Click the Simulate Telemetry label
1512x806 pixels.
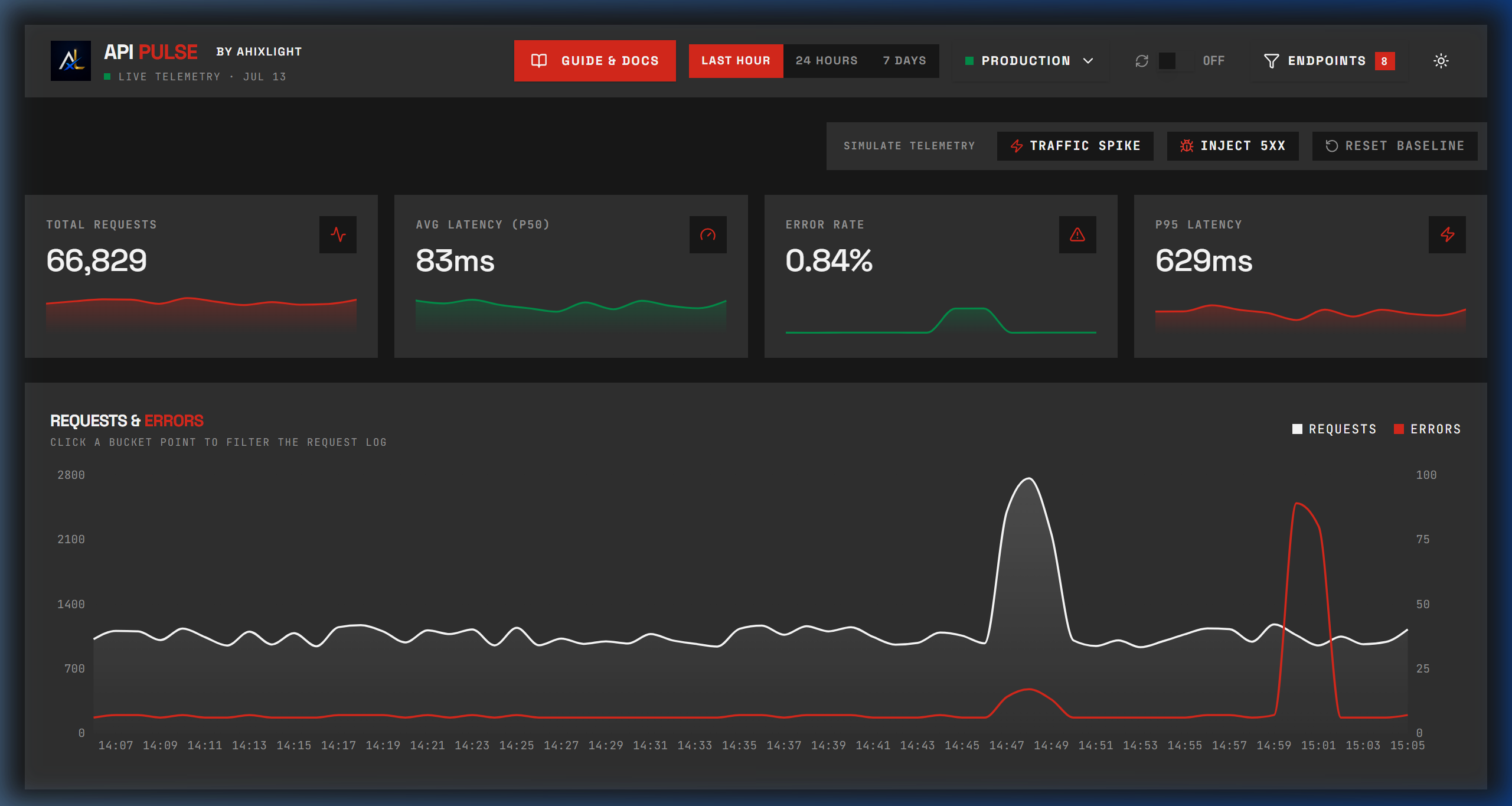[x=909, y=146]
